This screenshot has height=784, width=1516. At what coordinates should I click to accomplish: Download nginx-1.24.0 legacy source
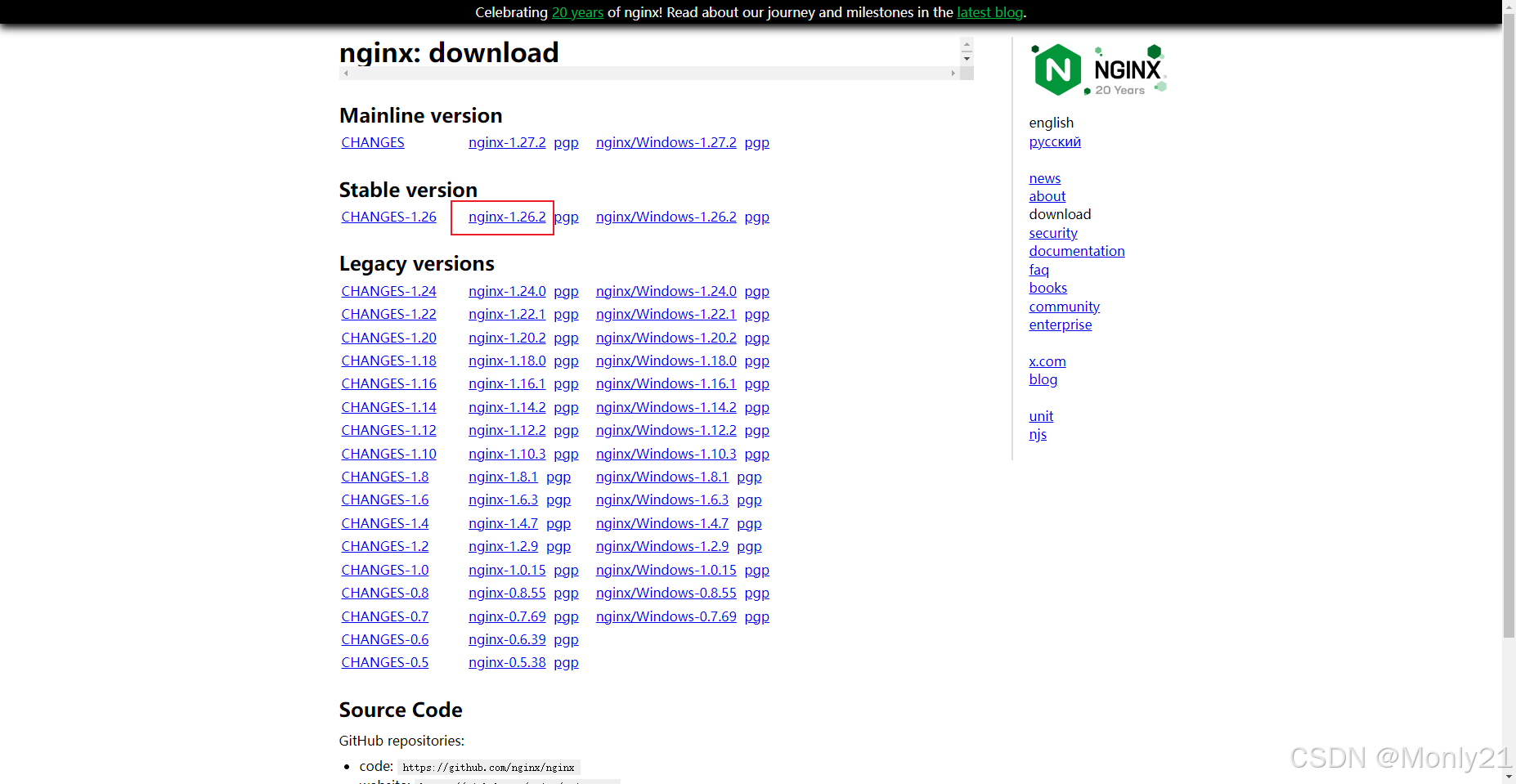(x=507, y=291)
